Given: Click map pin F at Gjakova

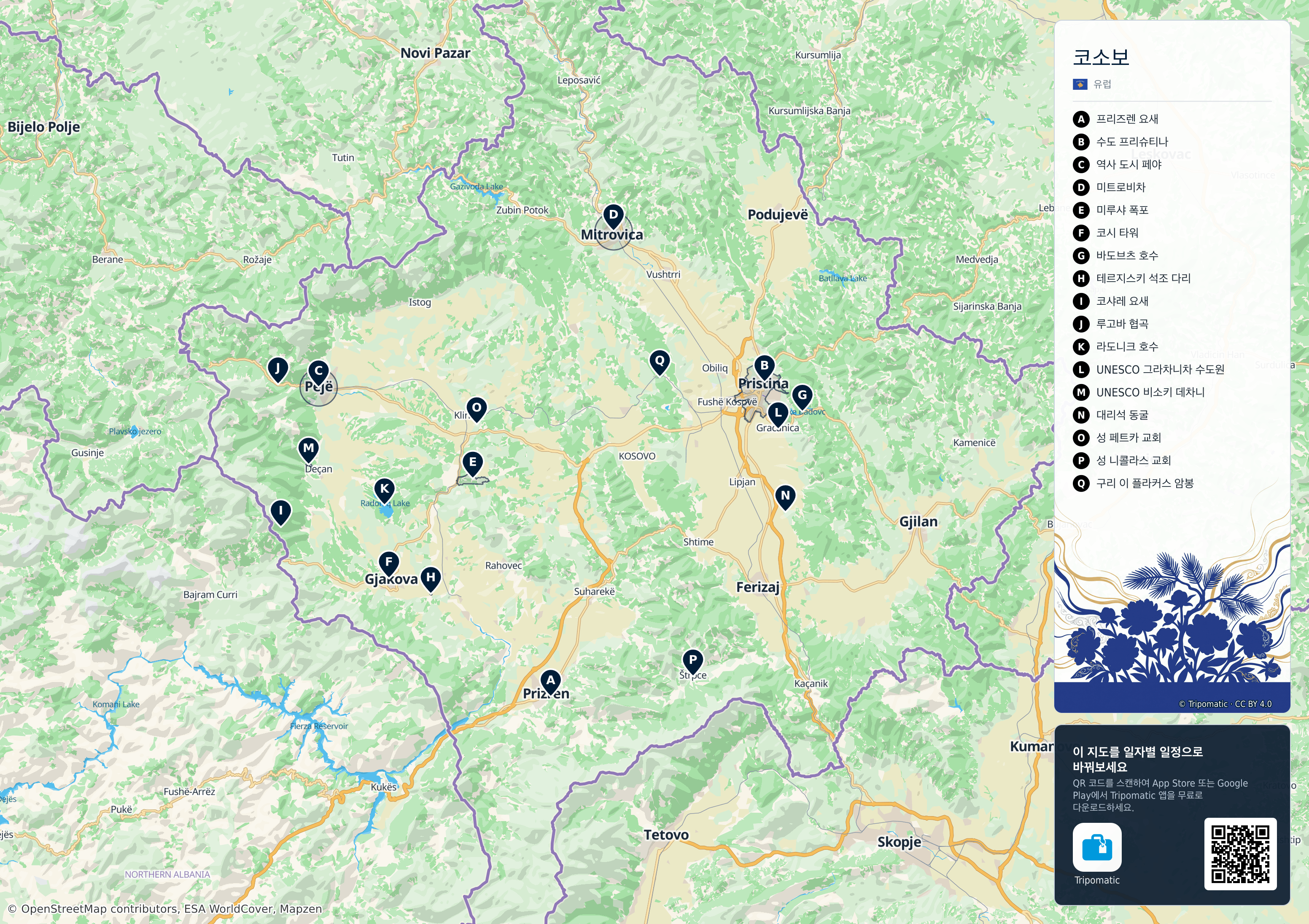Looking at the screenshot, I should coord(389,564).
